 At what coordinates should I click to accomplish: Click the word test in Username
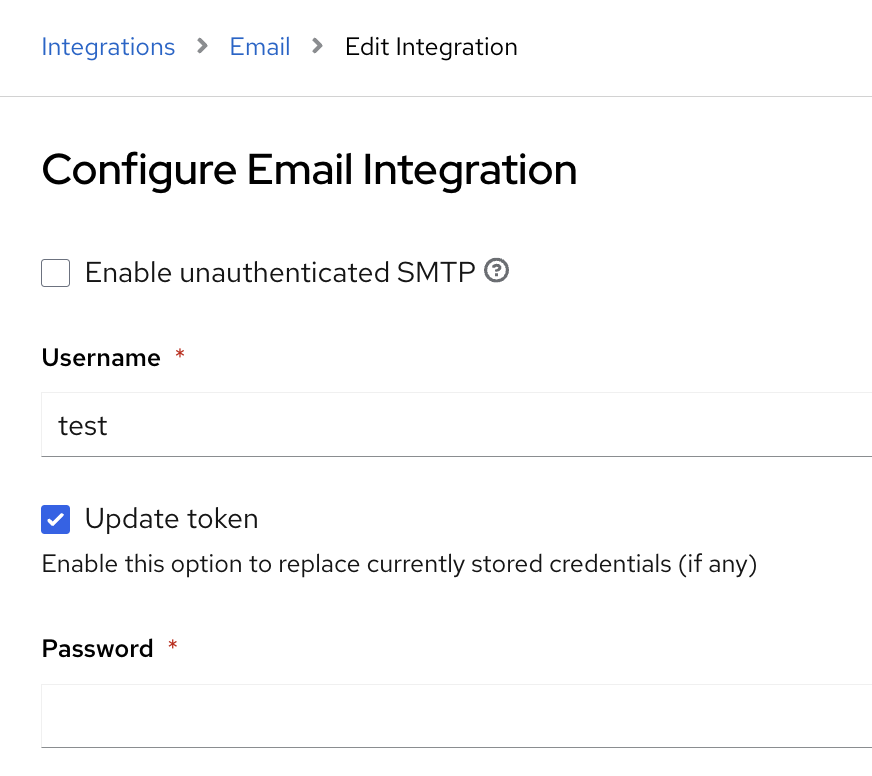click(x=83, y=427)
